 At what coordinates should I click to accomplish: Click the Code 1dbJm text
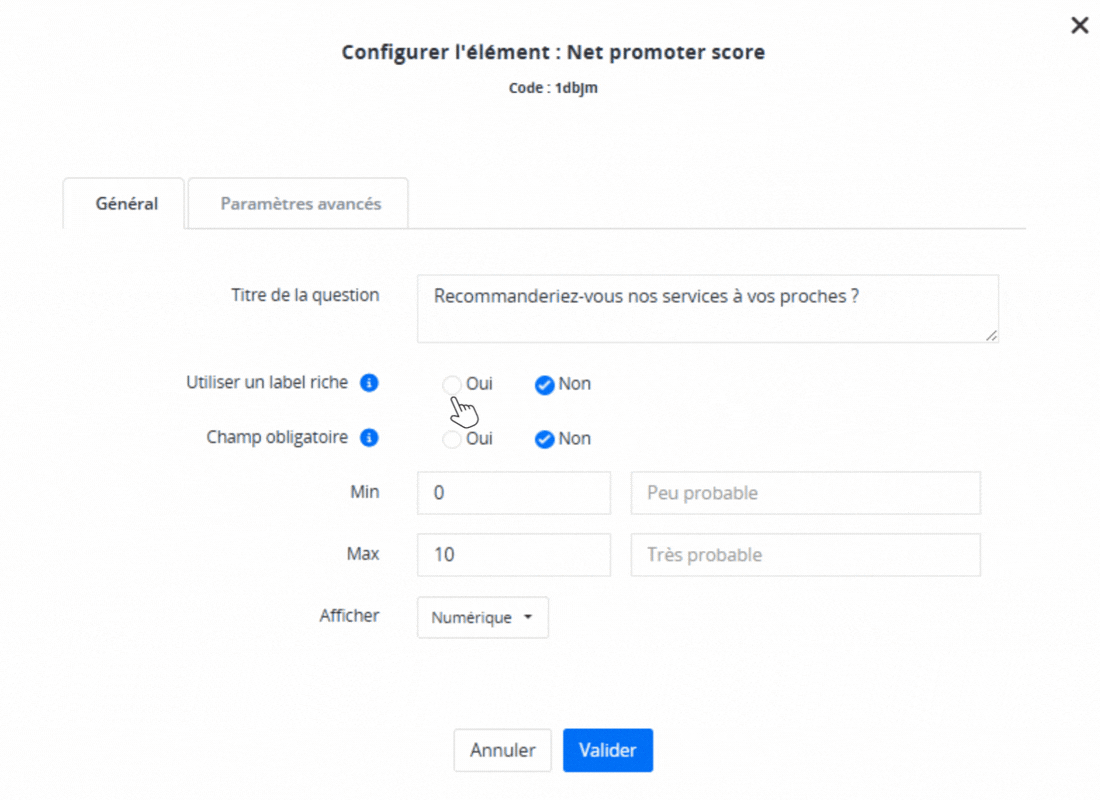[553, 88]
